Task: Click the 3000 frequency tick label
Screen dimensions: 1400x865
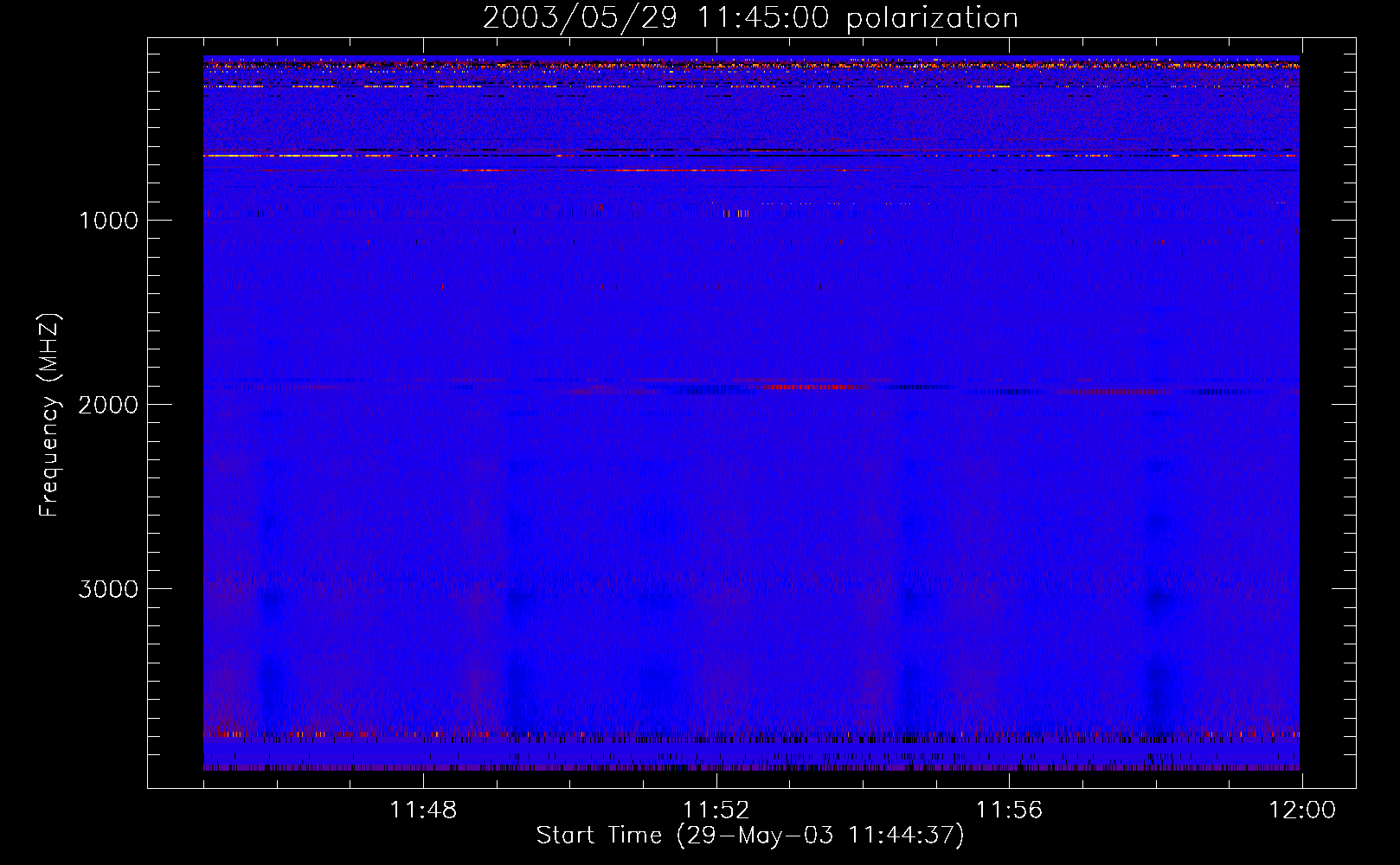Action: (x=108, y=589)
